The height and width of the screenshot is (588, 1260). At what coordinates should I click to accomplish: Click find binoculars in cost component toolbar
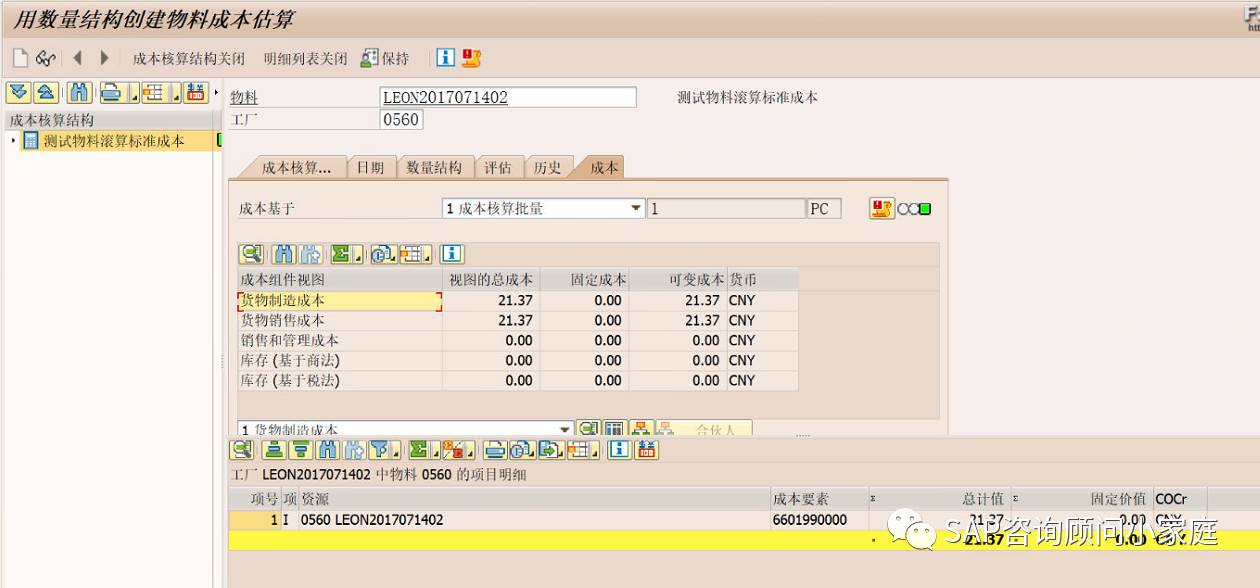[284, 254]
